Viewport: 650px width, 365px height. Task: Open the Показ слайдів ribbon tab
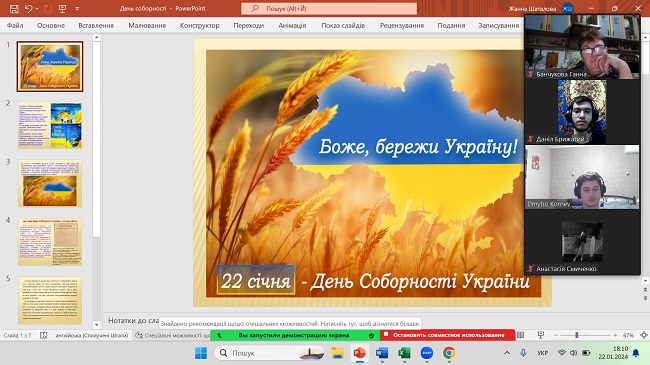tap(343, 25)
